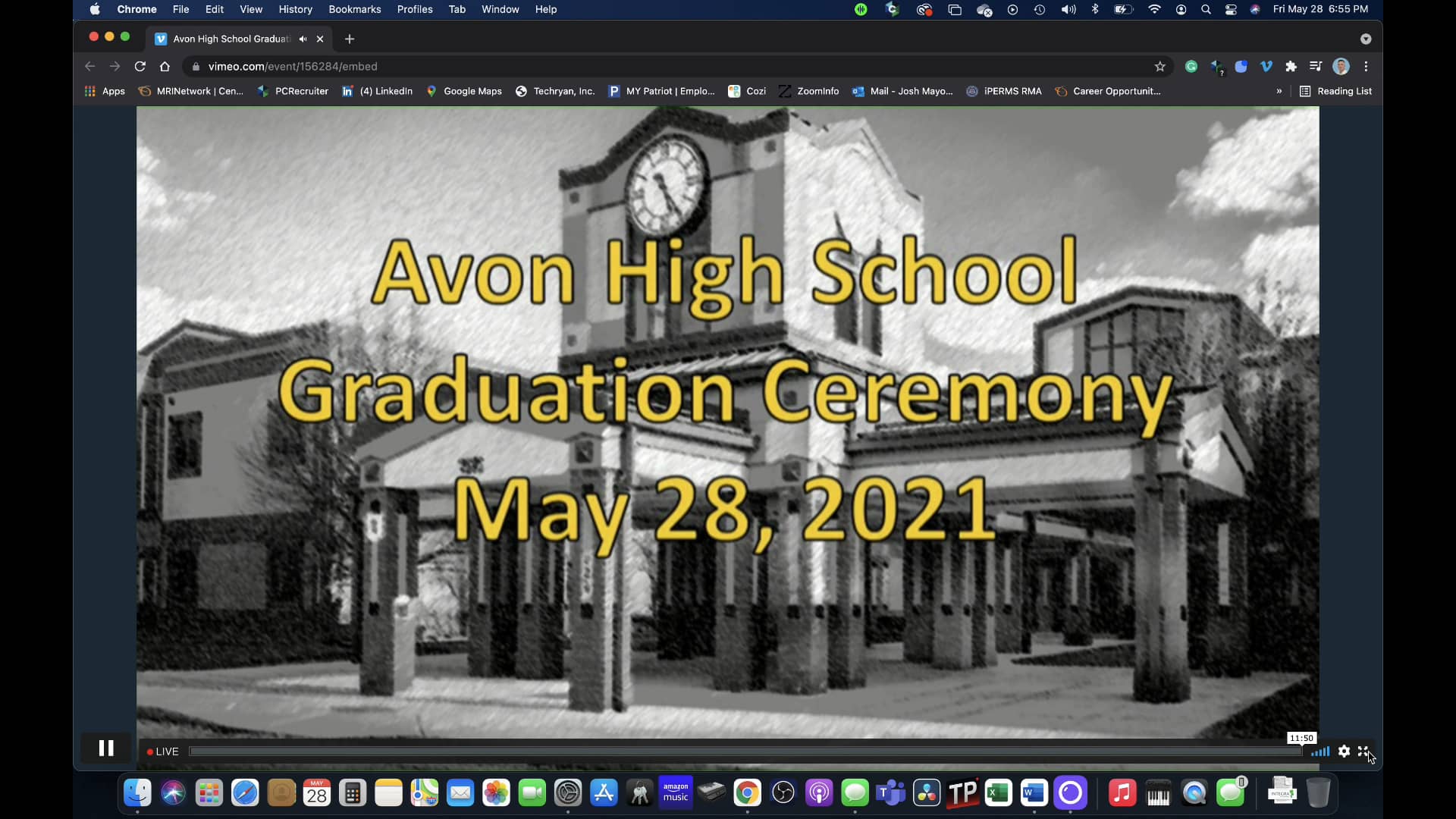Open stream quality stats bars icon
The image size is (1456, 819).
(x=1320, y=752)
